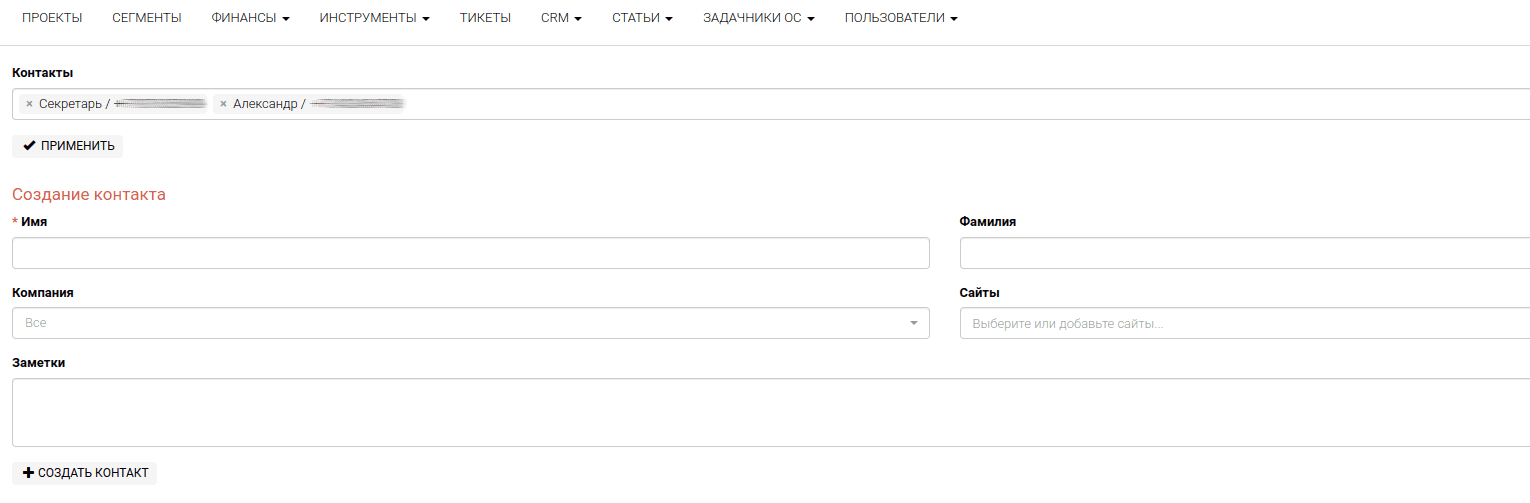Viewport: 1530px width, 503px height.
Task: Open the CRM dropdown menu
Action: (x=560, y=18)
